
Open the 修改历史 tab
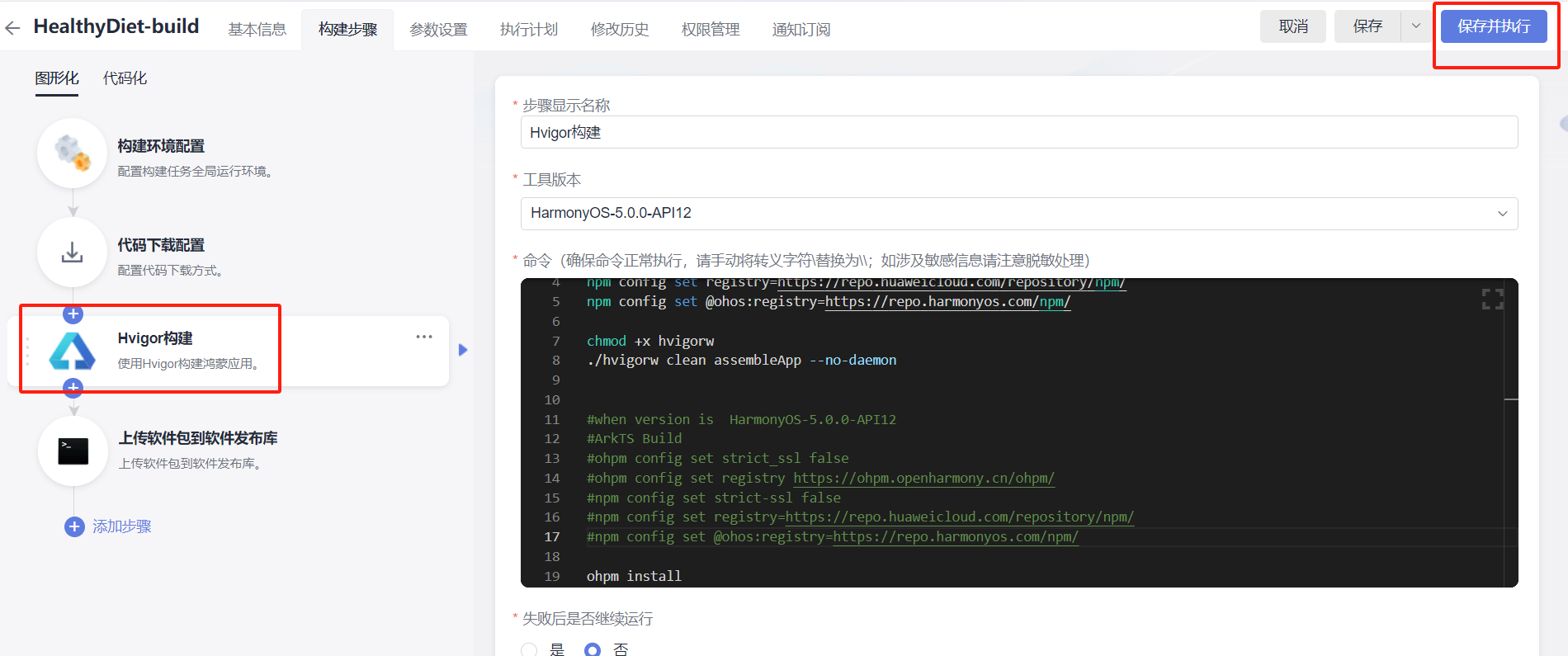[x=620, y=30]
